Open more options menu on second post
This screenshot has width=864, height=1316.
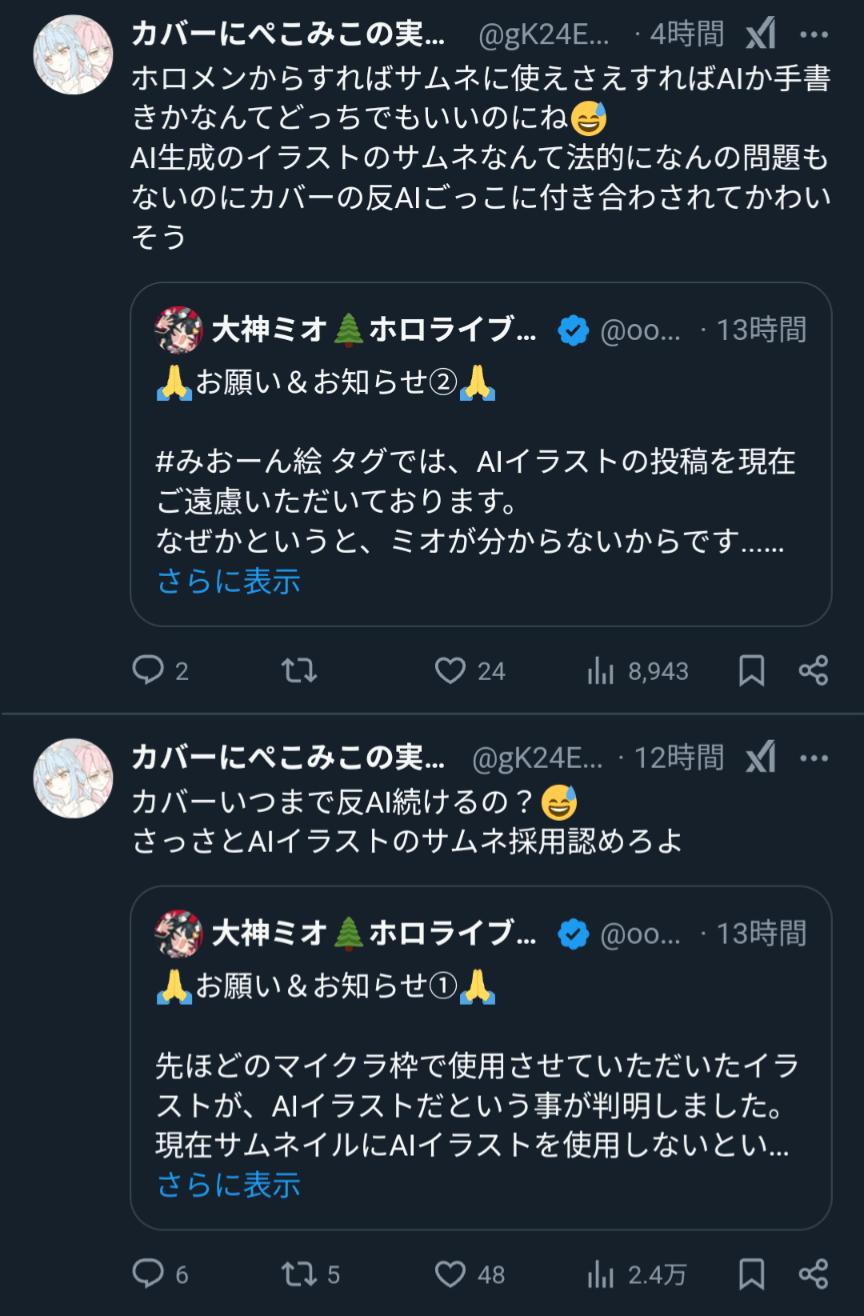tap(815, 759)
